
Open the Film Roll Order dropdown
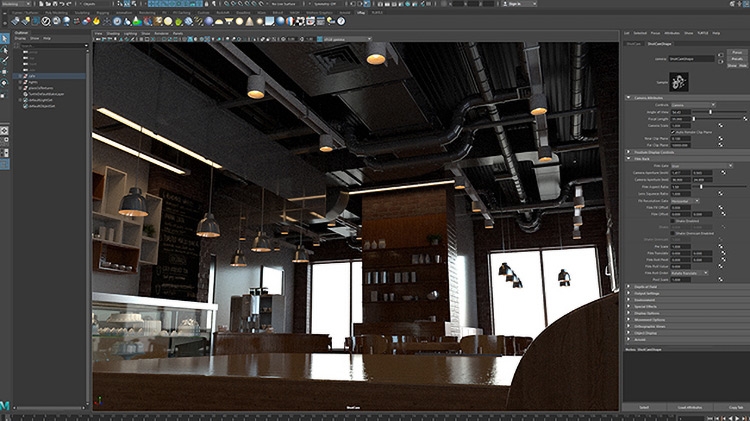click(689, 273)
